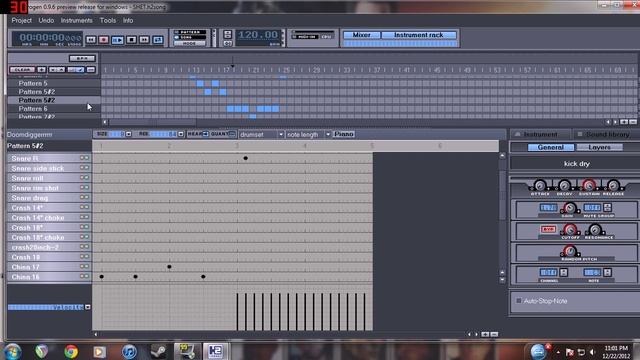Image resolution: width=640 pixels, height=360 pixels.
Task: Click the Piano editor button
Action: pyautogui.click(x=344, y=134)
